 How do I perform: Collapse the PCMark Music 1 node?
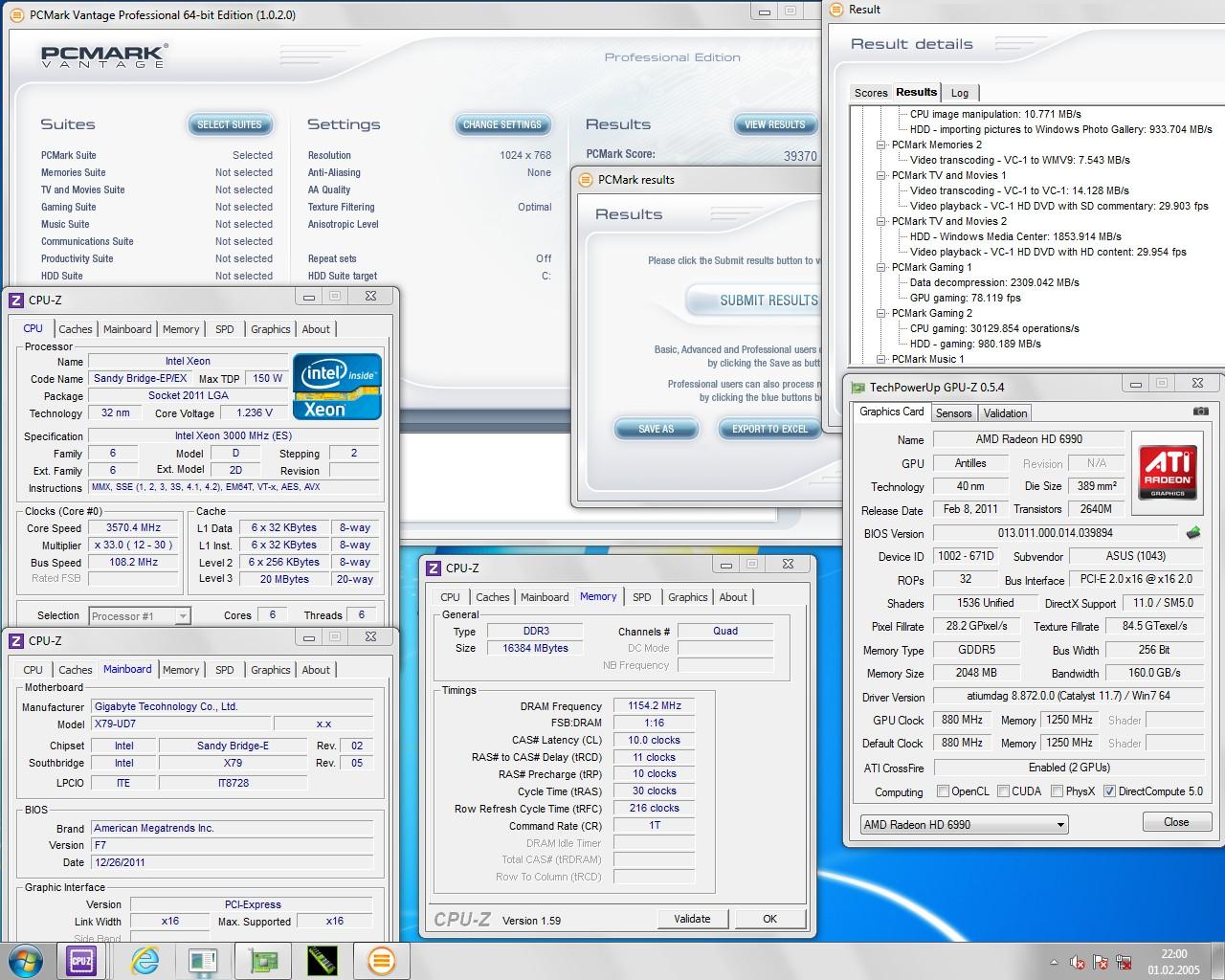[880, 359]
